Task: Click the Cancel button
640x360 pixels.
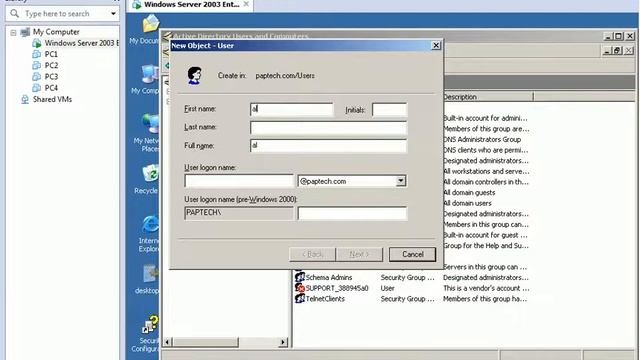Action: coord(412,254)
